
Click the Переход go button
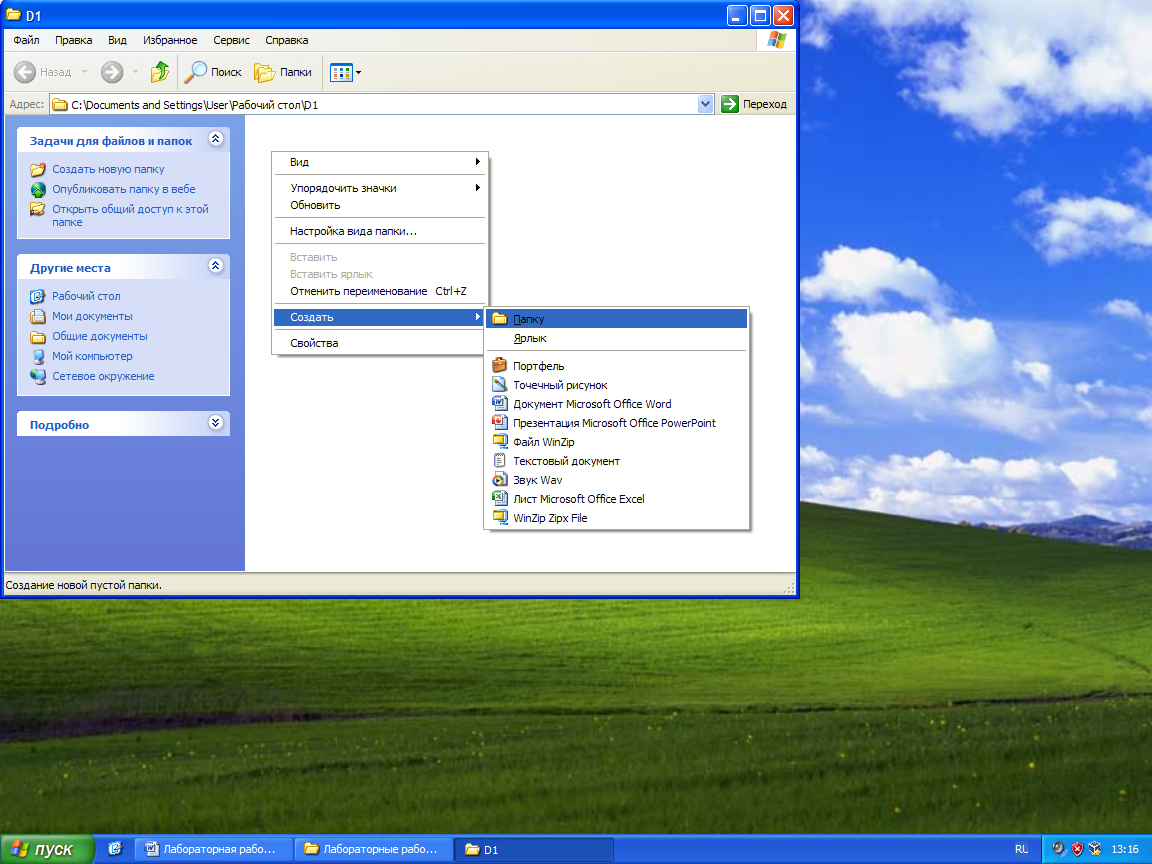click(755, 104)
